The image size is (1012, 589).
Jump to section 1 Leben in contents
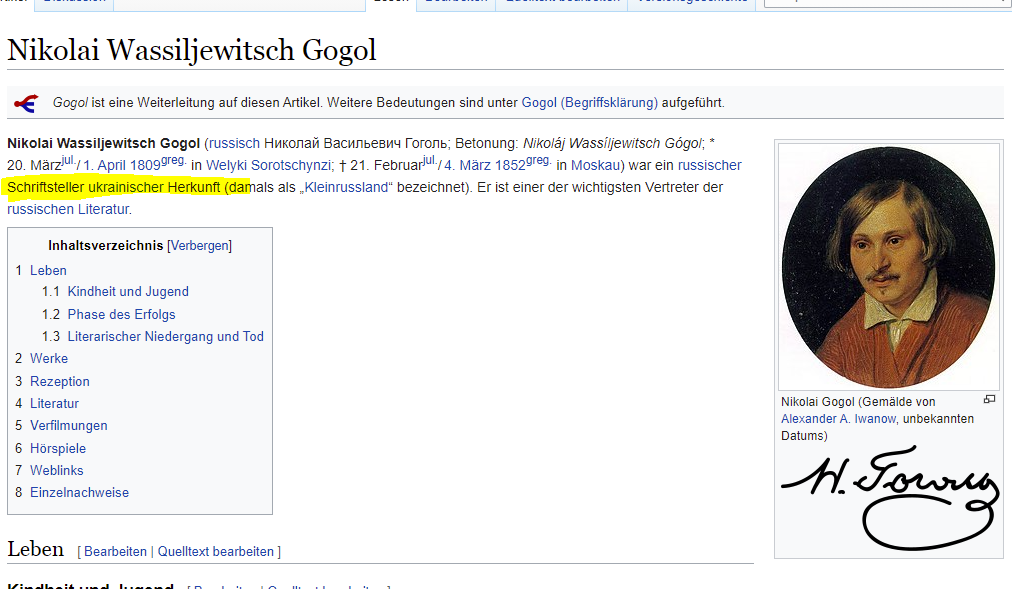(x=48, y=270)
